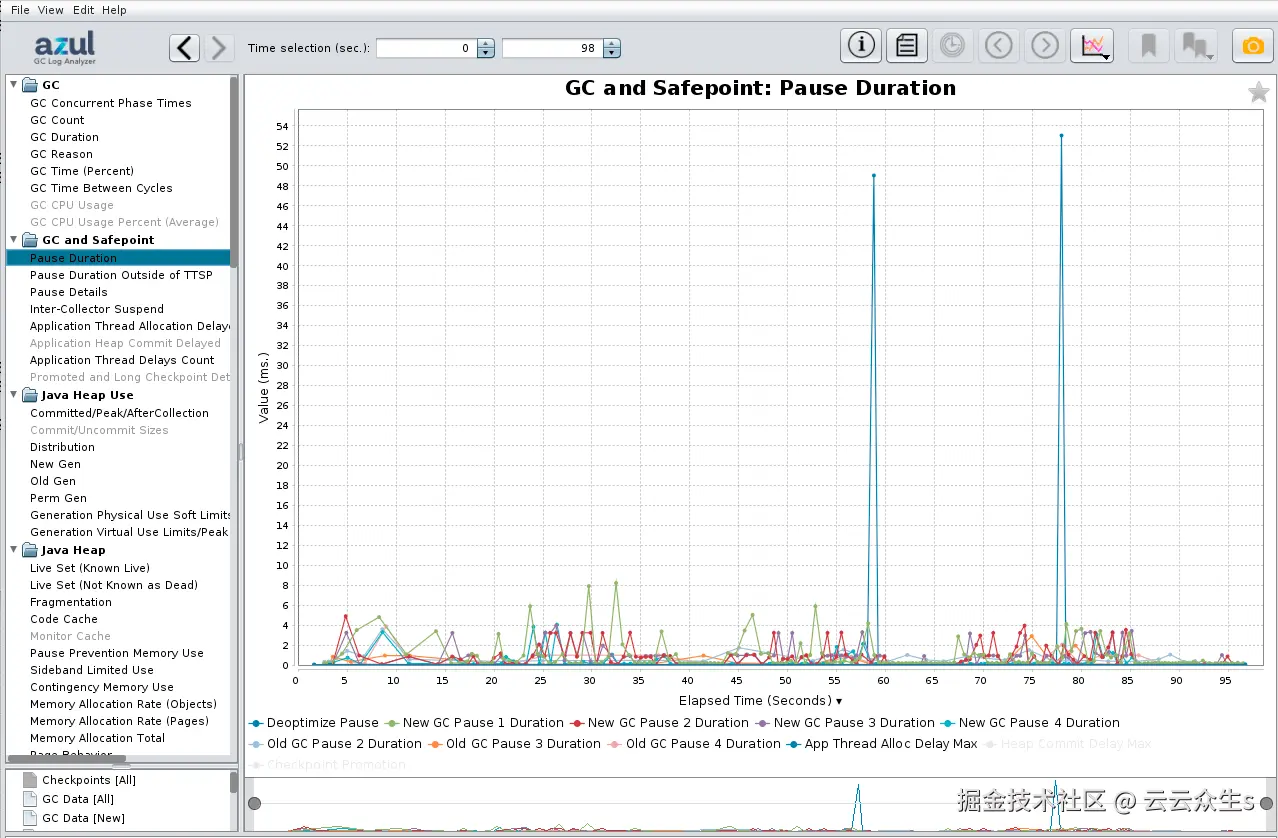Open the bookmarks list icon

(1196, 45)
